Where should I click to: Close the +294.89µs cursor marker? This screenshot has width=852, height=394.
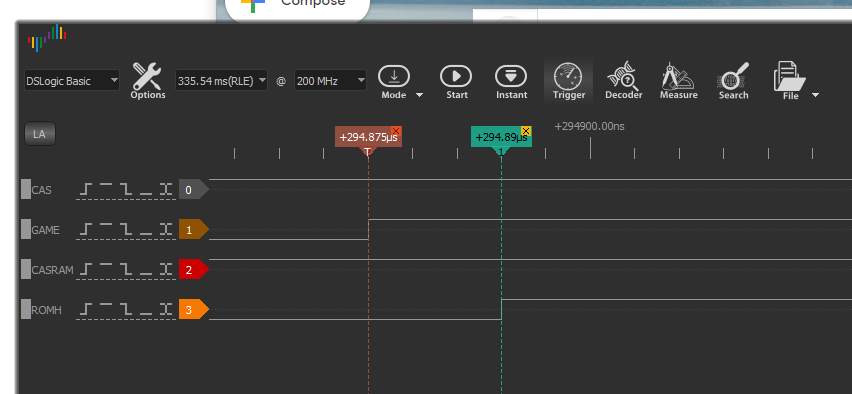tap(525, 131)
